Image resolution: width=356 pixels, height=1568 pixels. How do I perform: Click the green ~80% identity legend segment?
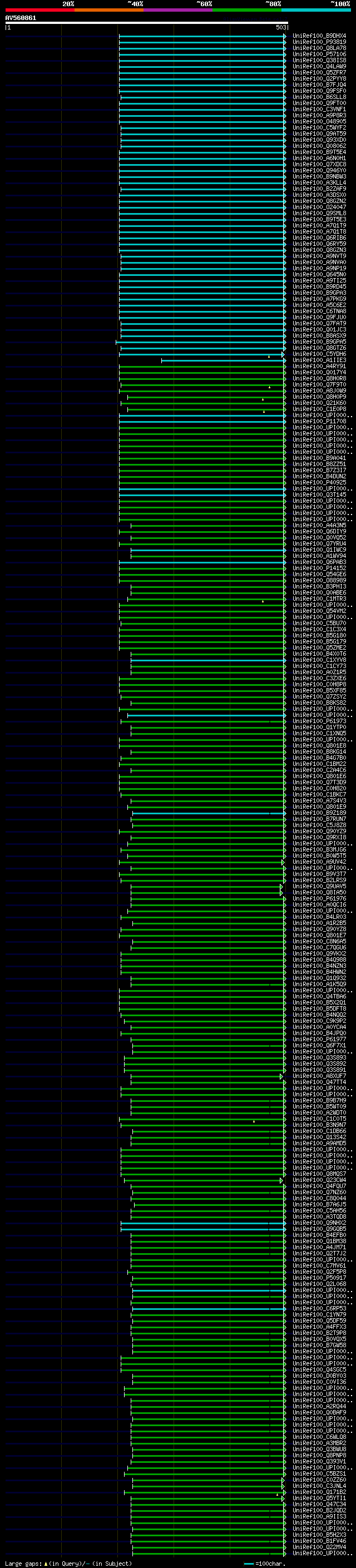tap(247, 10)
